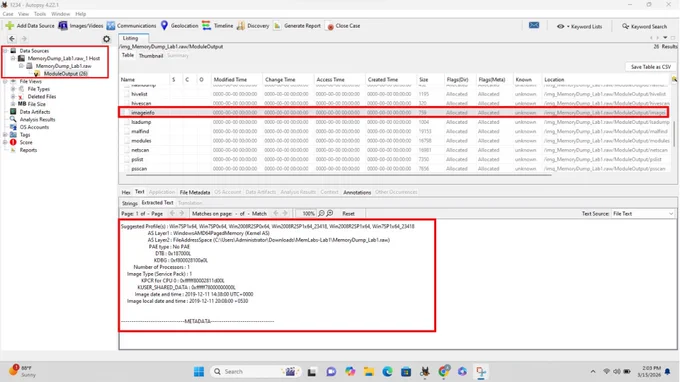Viewport: 680px width, 382px height.
Task: Open the Text Source dropdown
Action: [x=643, y=214]
